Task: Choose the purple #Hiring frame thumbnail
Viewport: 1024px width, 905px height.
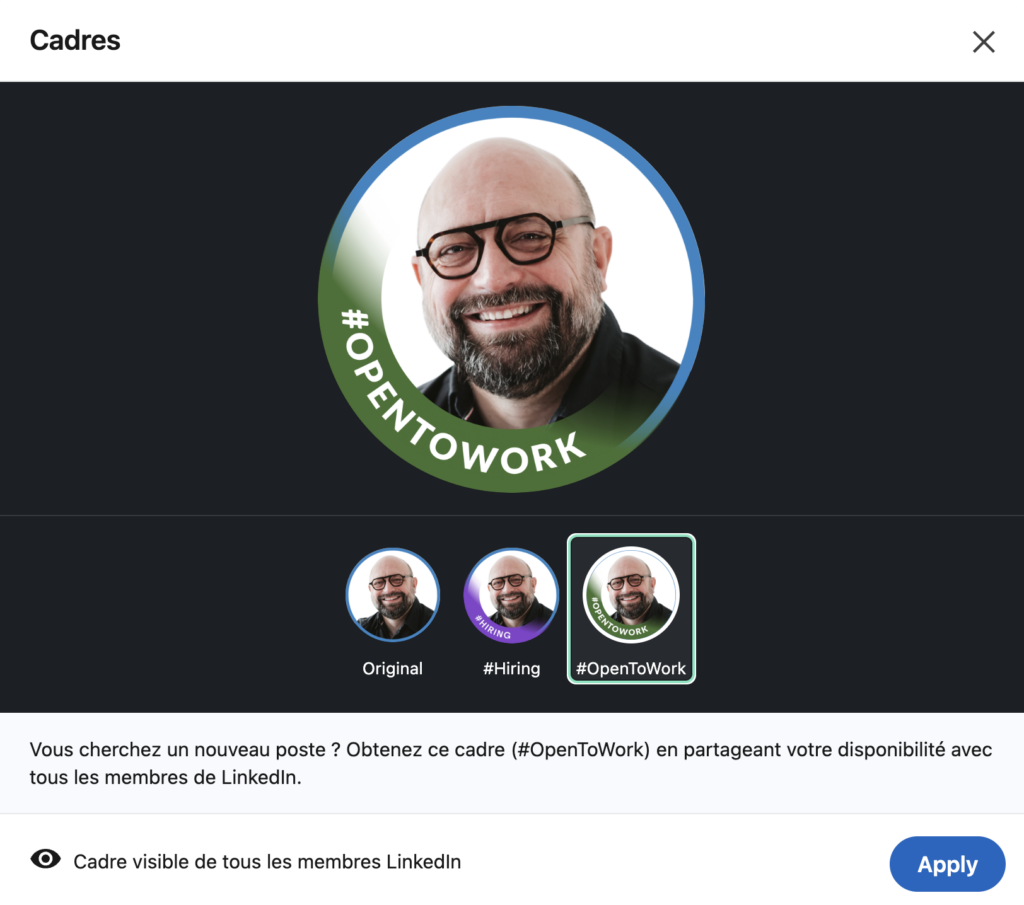Action: click(511, 595)
